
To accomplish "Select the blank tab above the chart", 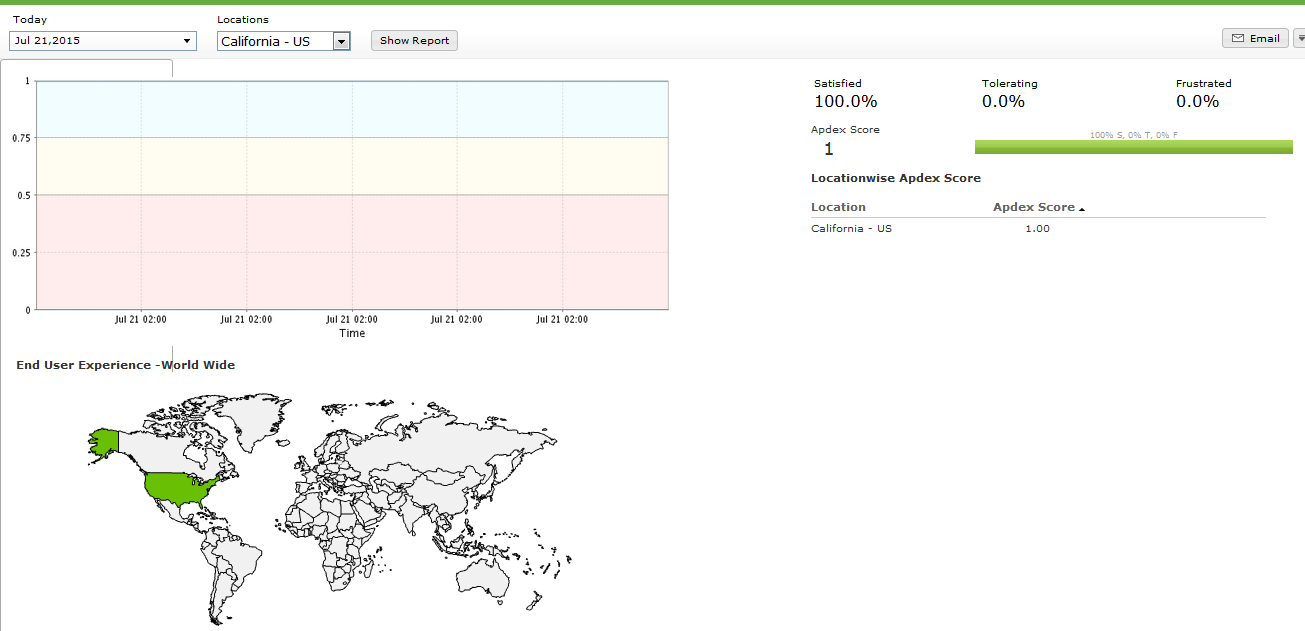I will 87,68.
